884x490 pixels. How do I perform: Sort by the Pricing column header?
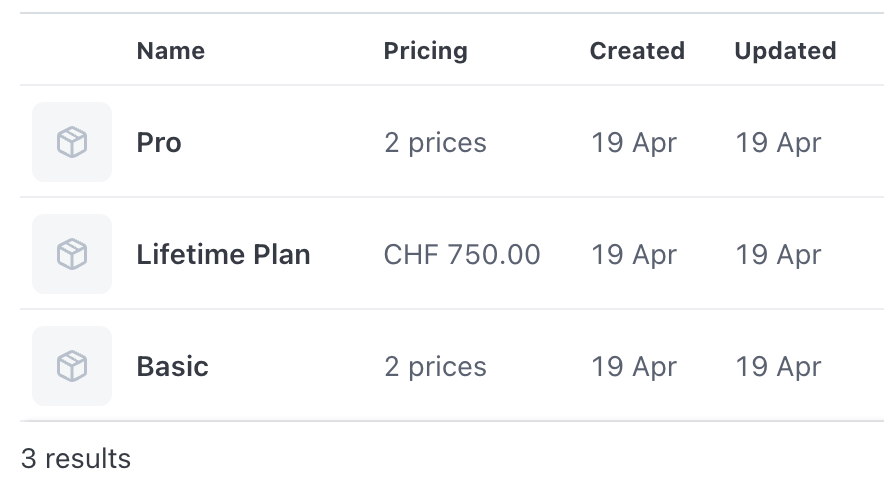(426, 51)
